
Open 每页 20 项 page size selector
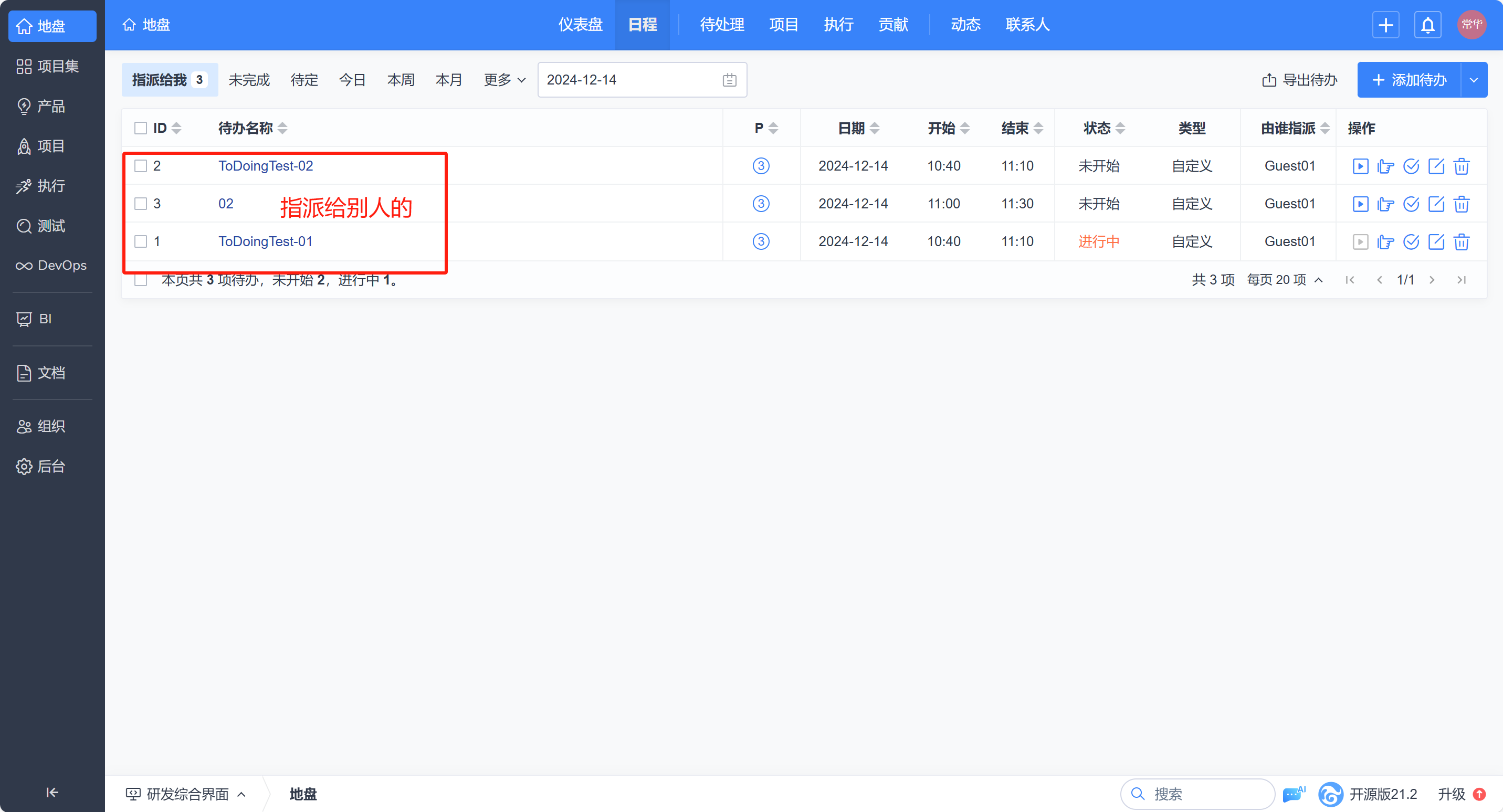pyautogui.click(x=1284, y=280)
